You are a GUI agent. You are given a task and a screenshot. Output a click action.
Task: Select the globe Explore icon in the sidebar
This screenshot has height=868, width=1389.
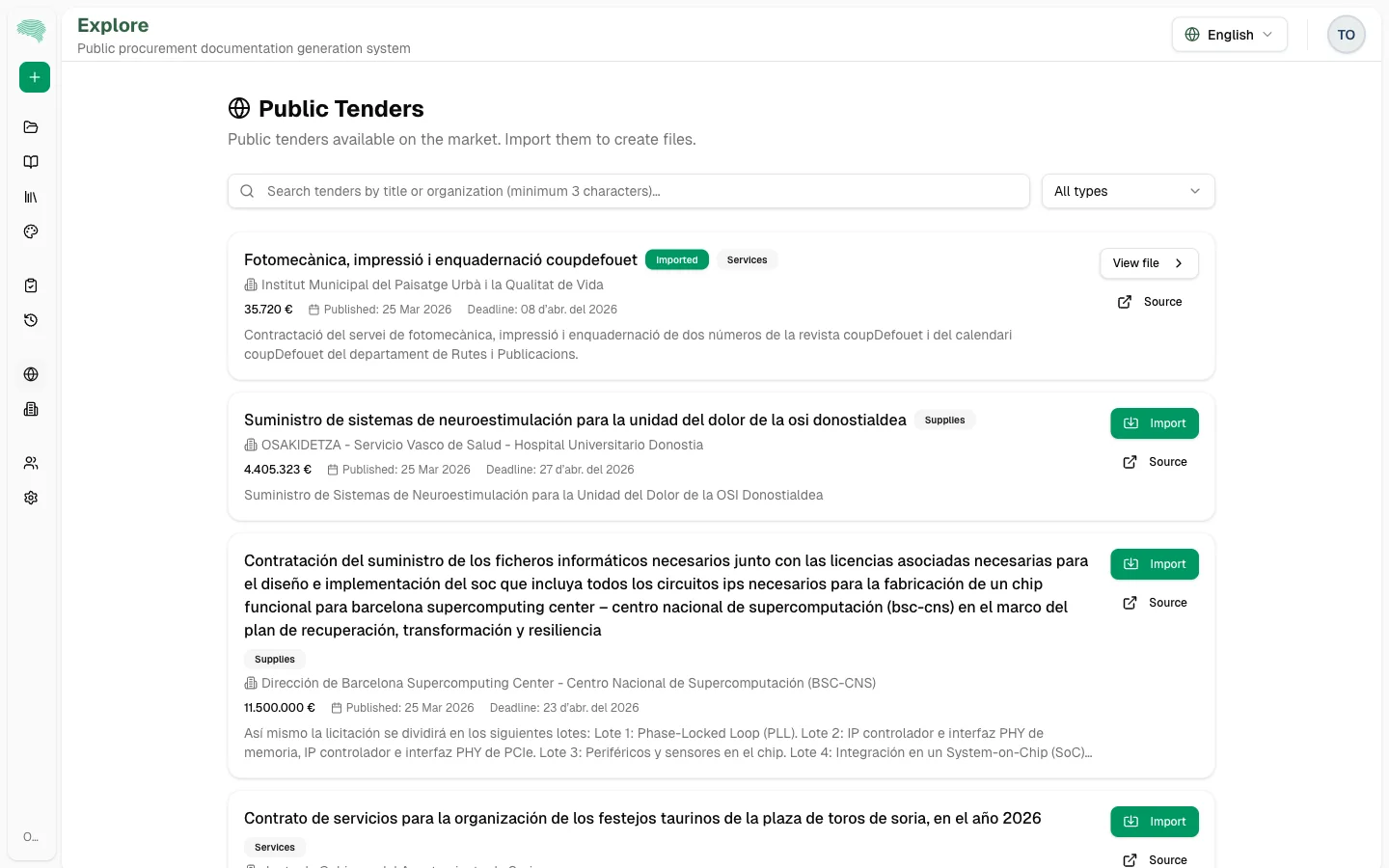click(31, 373)
